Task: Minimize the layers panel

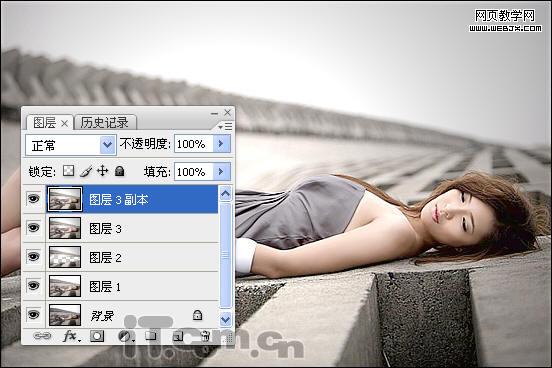Action: point(214,113)
